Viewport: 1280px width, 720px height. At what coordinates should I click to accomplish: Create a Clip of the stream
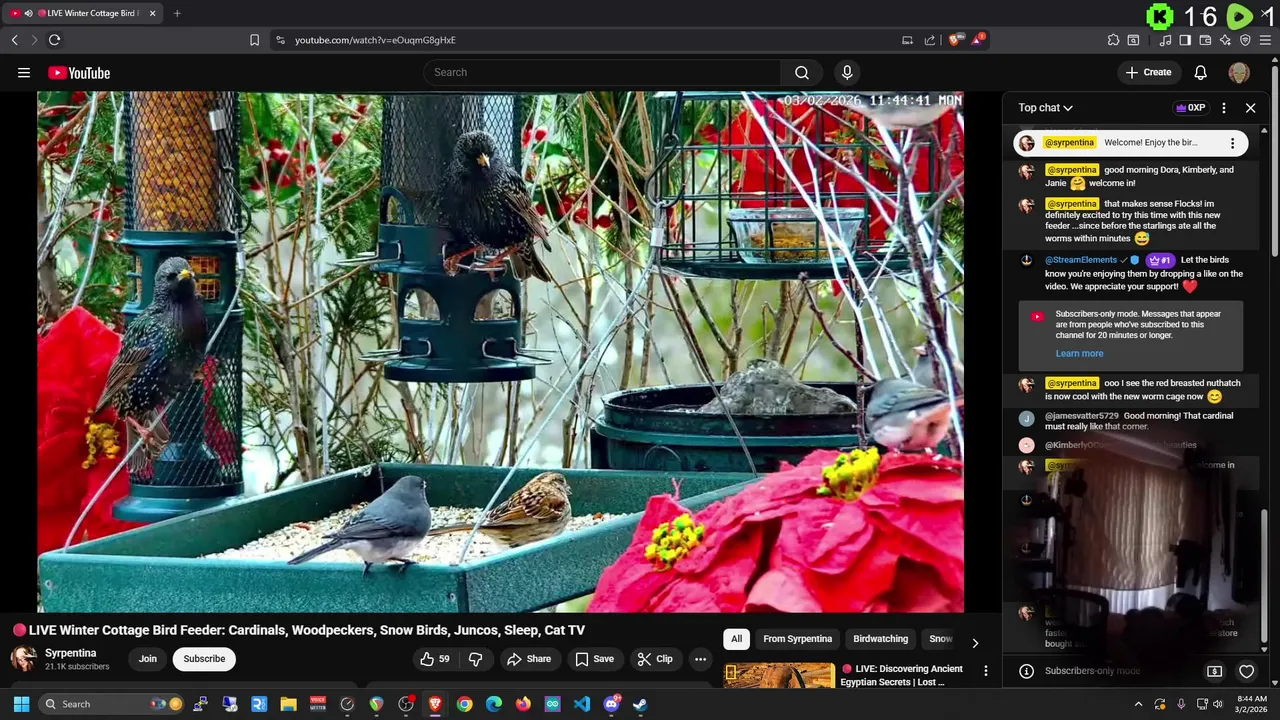(655, 659)
